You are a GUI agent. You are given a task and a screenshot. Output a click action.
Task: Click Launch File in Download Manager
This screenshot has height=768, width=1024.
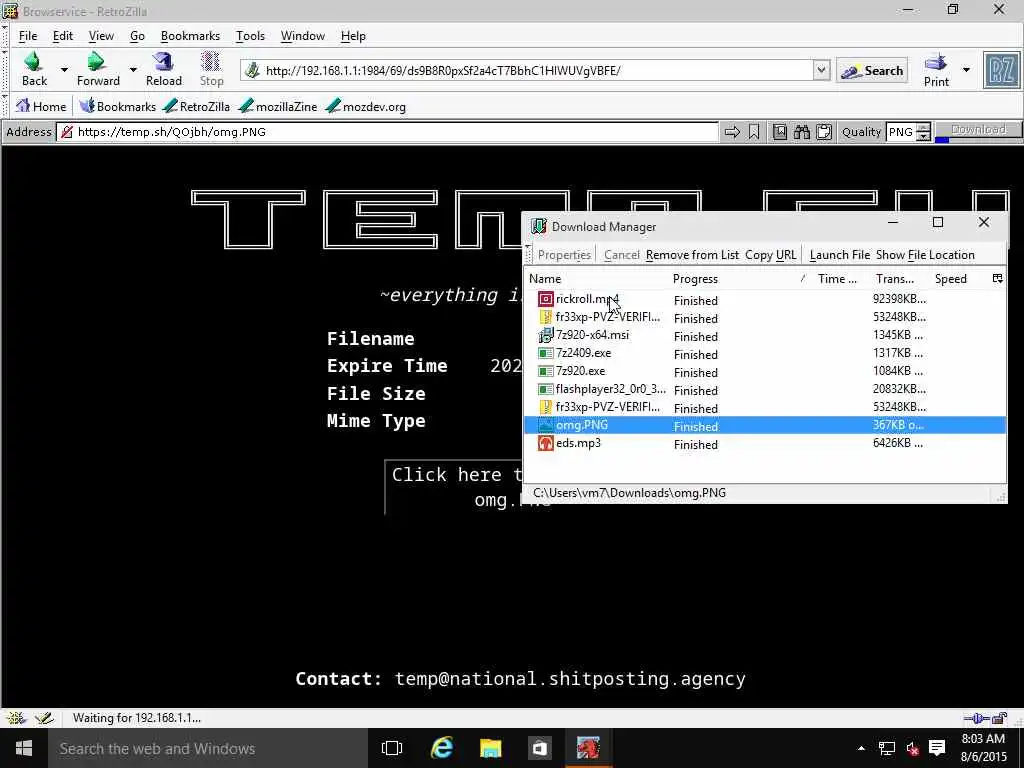[x=840, y=255]
